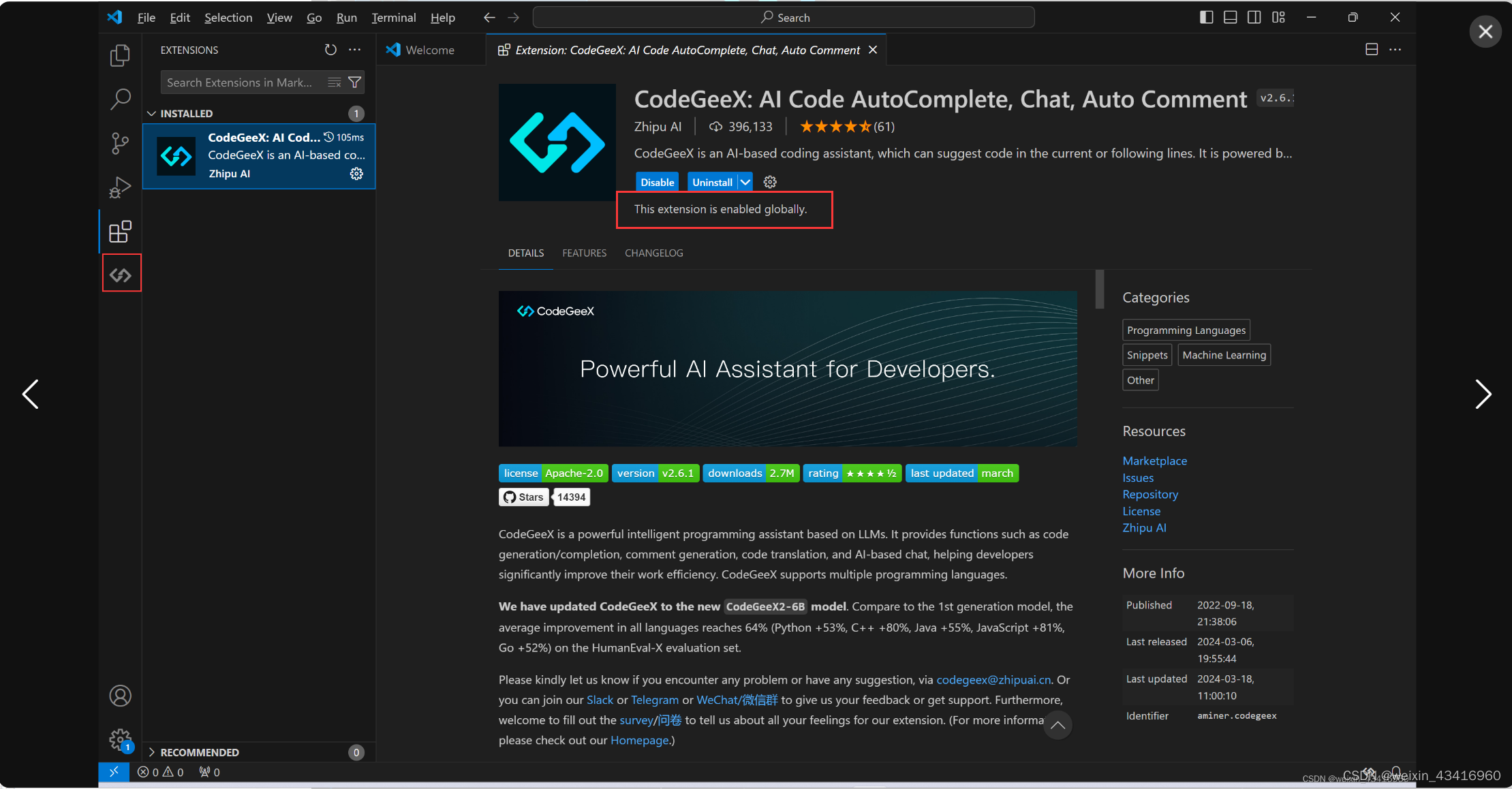Image resolution: width=1512 pixels, height=789 pixels.
Task: Open the Telegram link
Action: [x=655, y=700]
